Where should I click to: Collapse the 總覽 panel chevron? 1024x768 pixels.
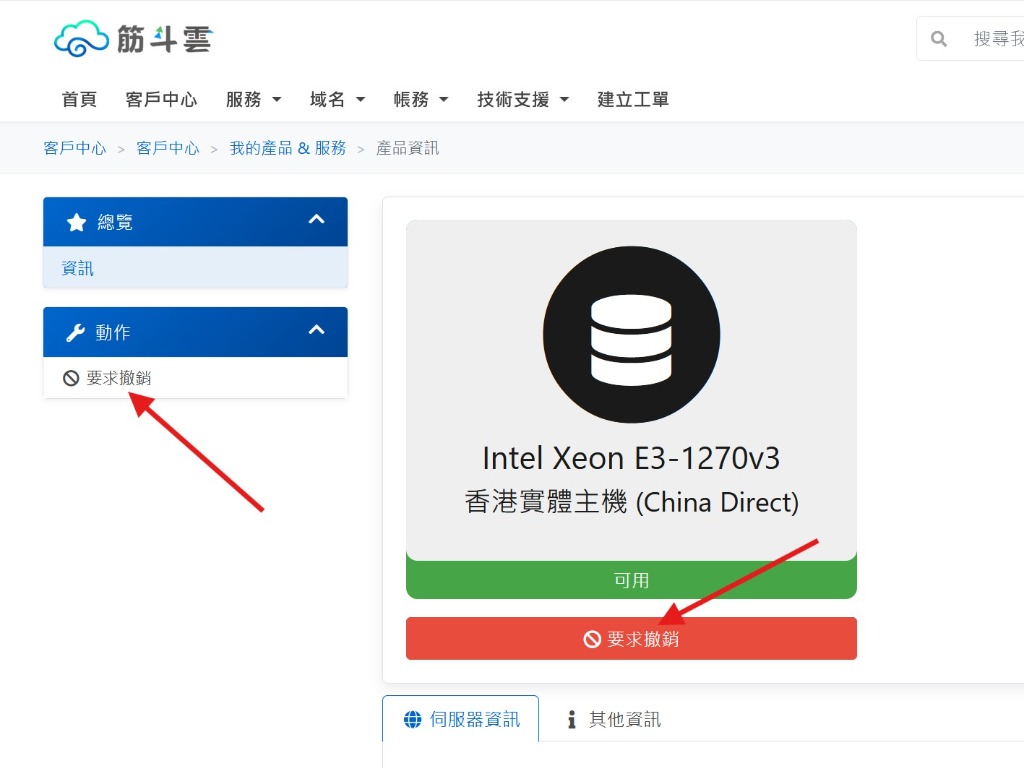[x=316, y=220]
